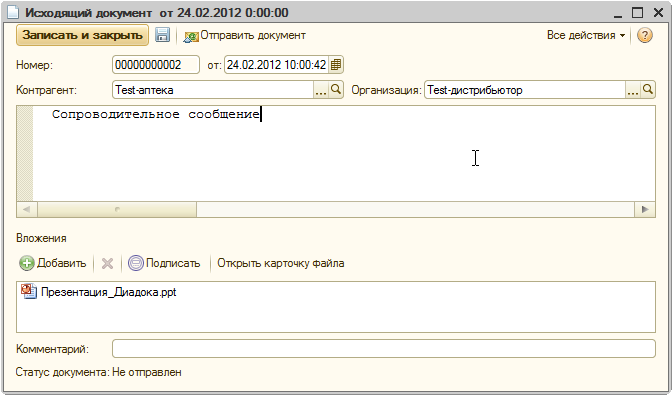This screenshot has width=672, height=395.
Task: Click 'Записать и закрыть' button
Action: tap(82, 35)
